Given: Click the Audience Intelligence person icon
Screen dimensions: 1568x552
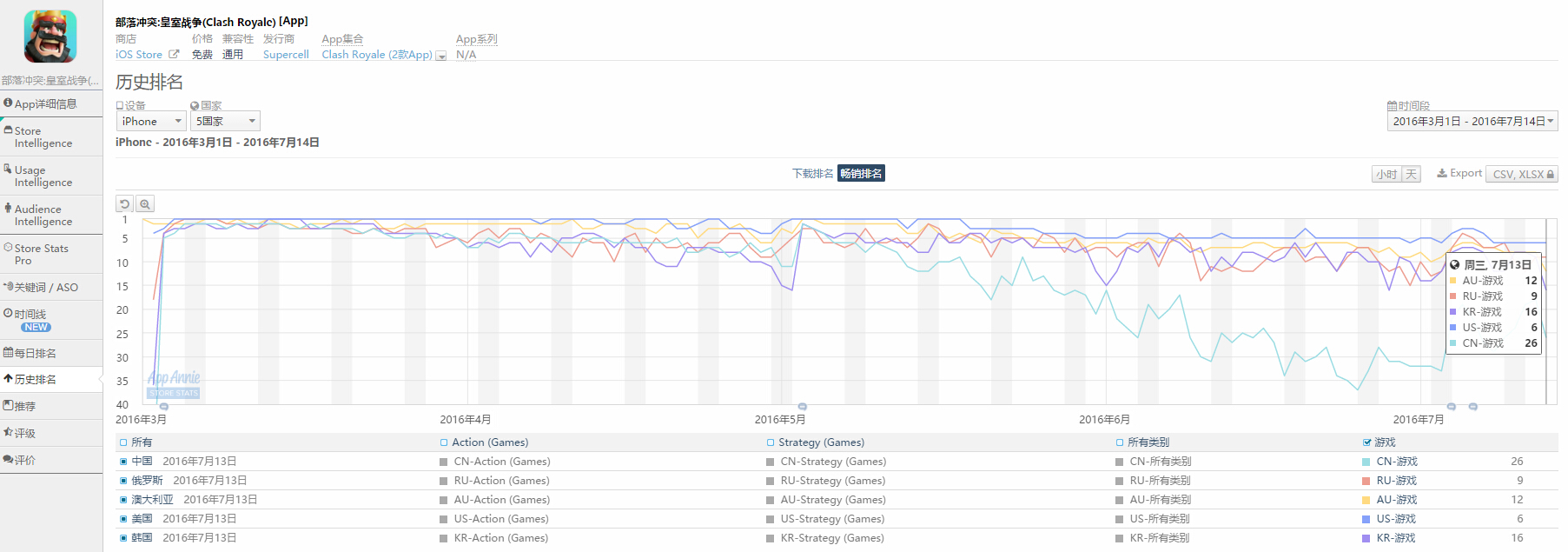Looking at the screenshot, I should [x=8, y=209].
